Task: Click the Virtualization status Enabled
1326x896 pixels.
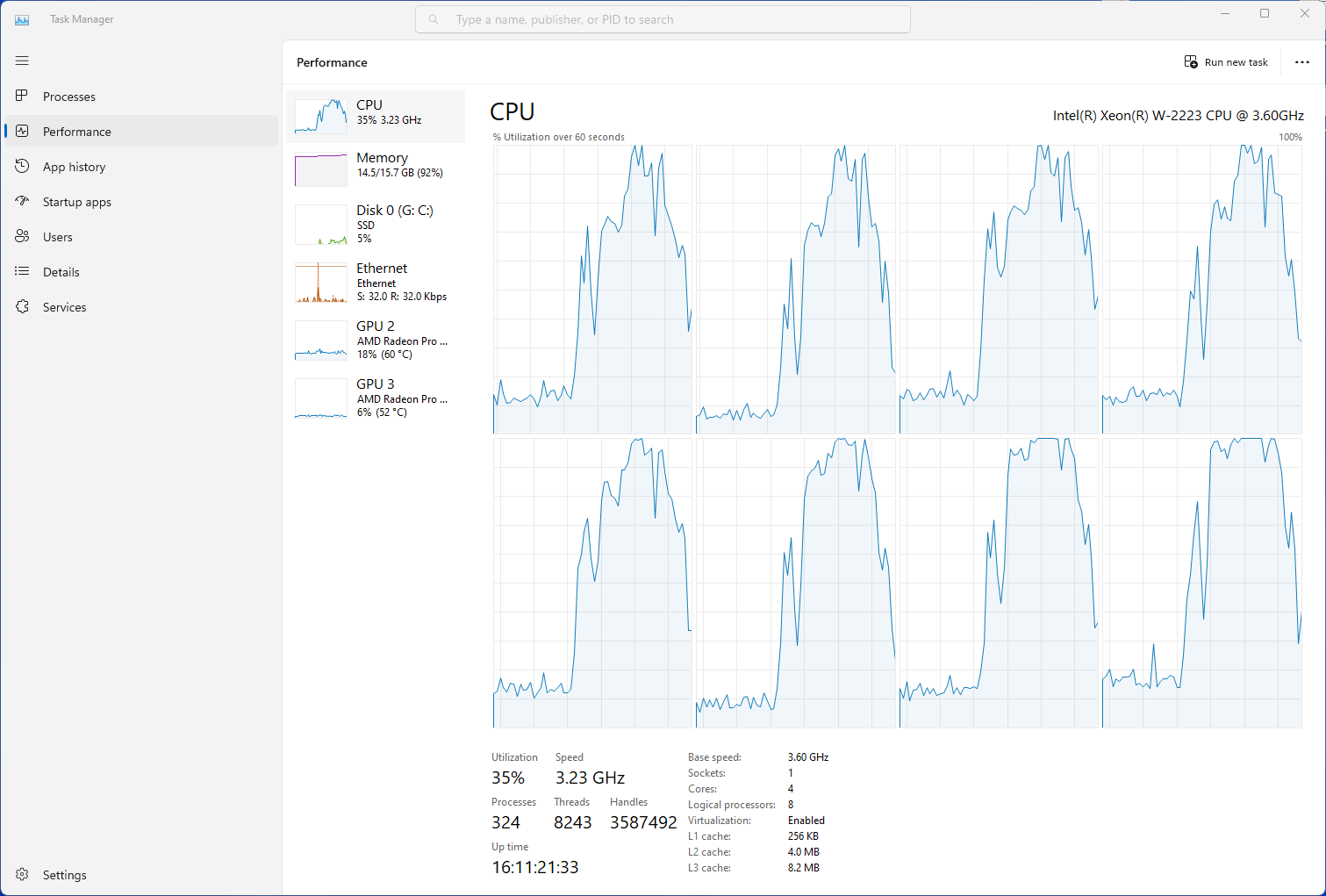Action: [806, 821]
